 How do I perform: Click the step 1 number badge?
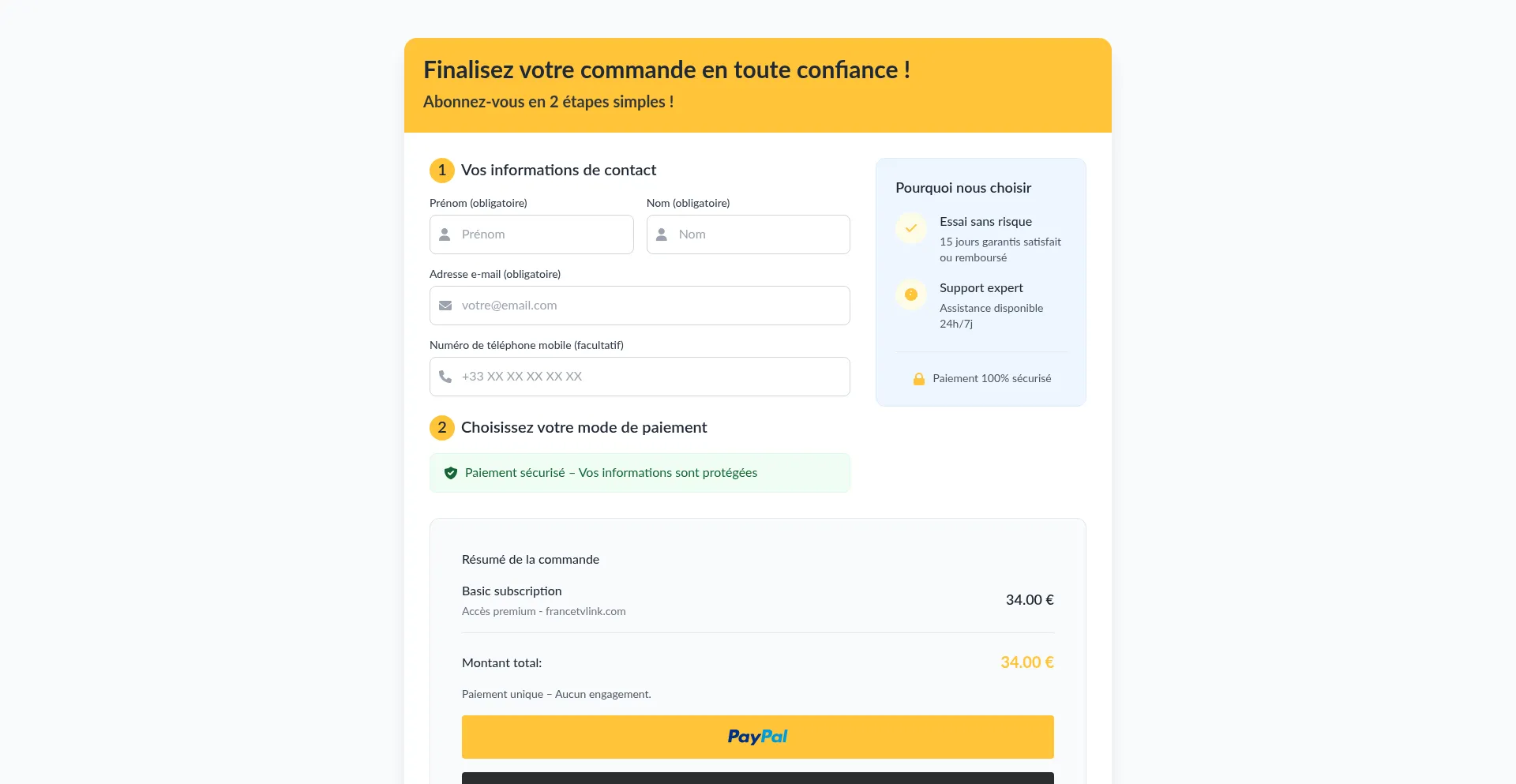coord(442,171)
